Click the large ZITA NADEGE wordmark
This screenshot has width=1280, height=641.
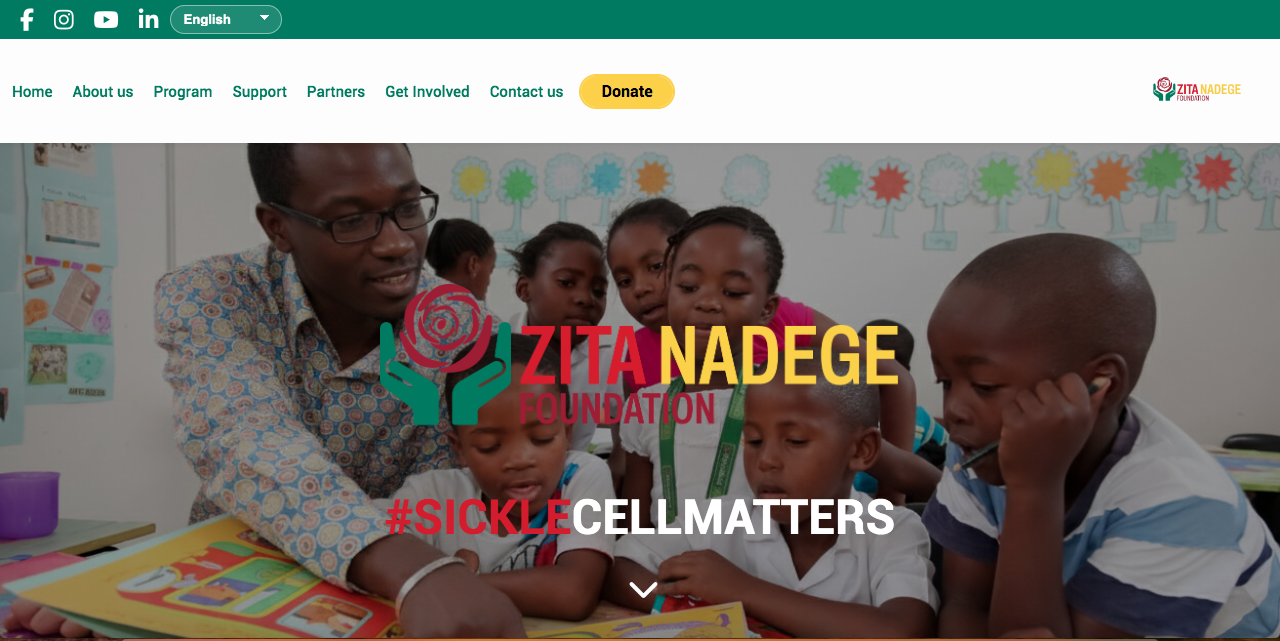tap(709, 356)
